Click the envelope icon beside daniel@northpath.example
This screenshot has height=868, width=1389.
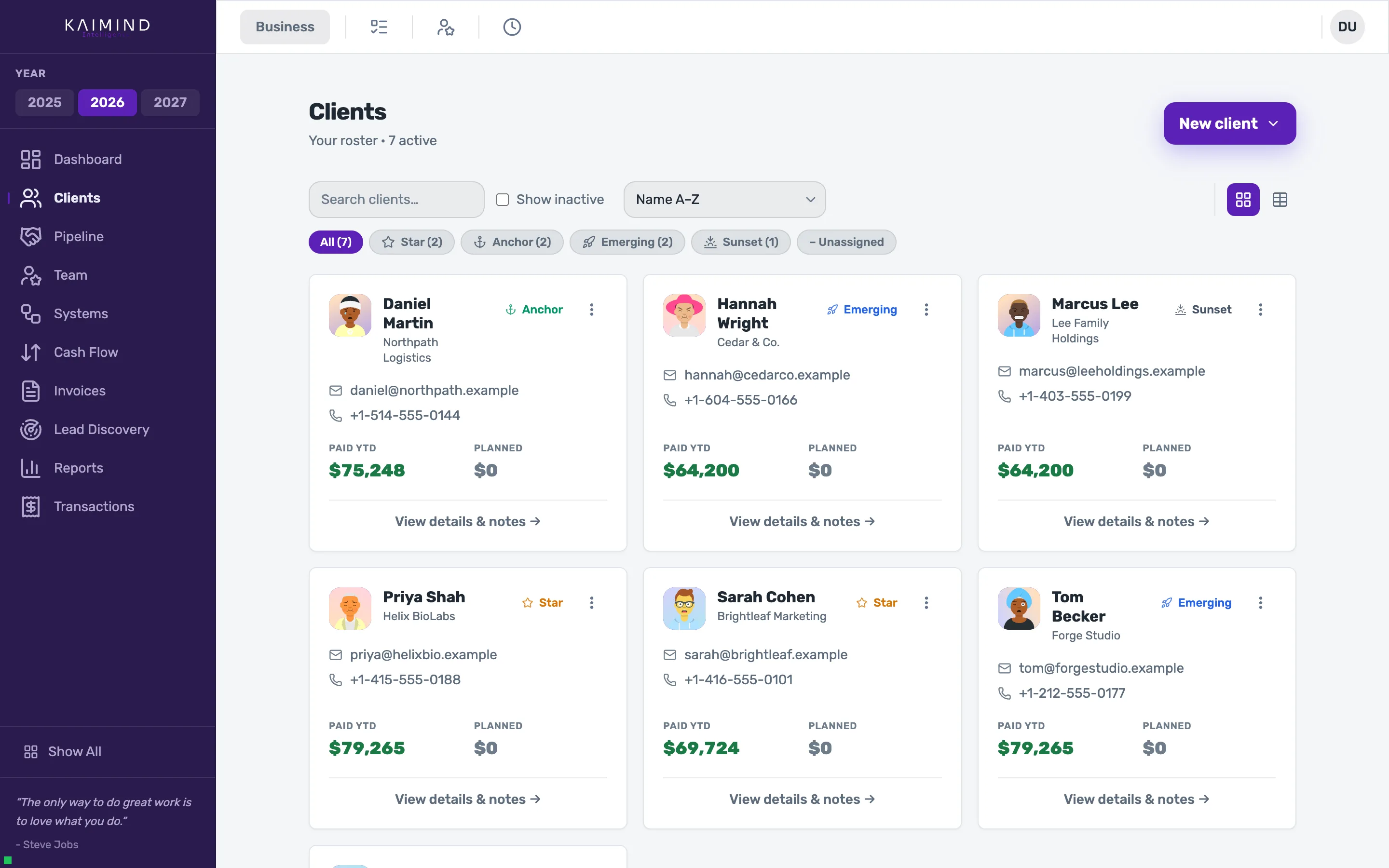(x=336, y=391)
